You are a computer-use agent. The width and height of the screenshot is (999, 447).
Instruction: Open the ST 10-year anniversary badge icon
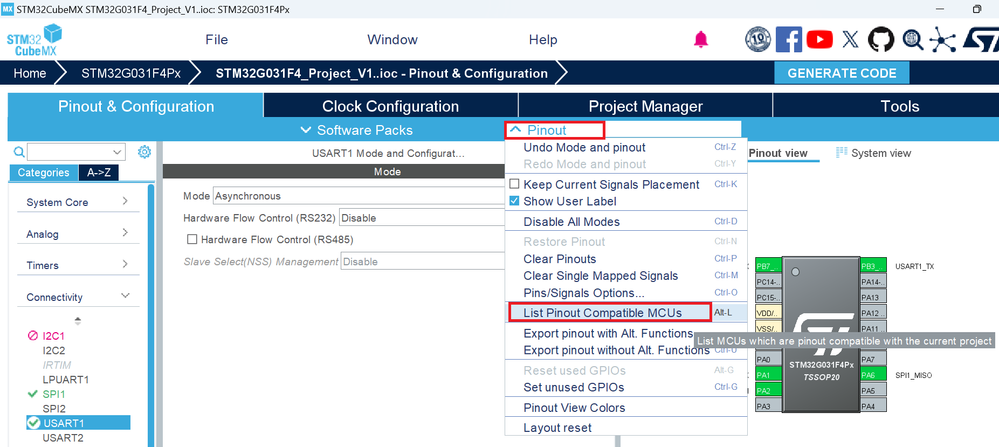coord(757,39)
